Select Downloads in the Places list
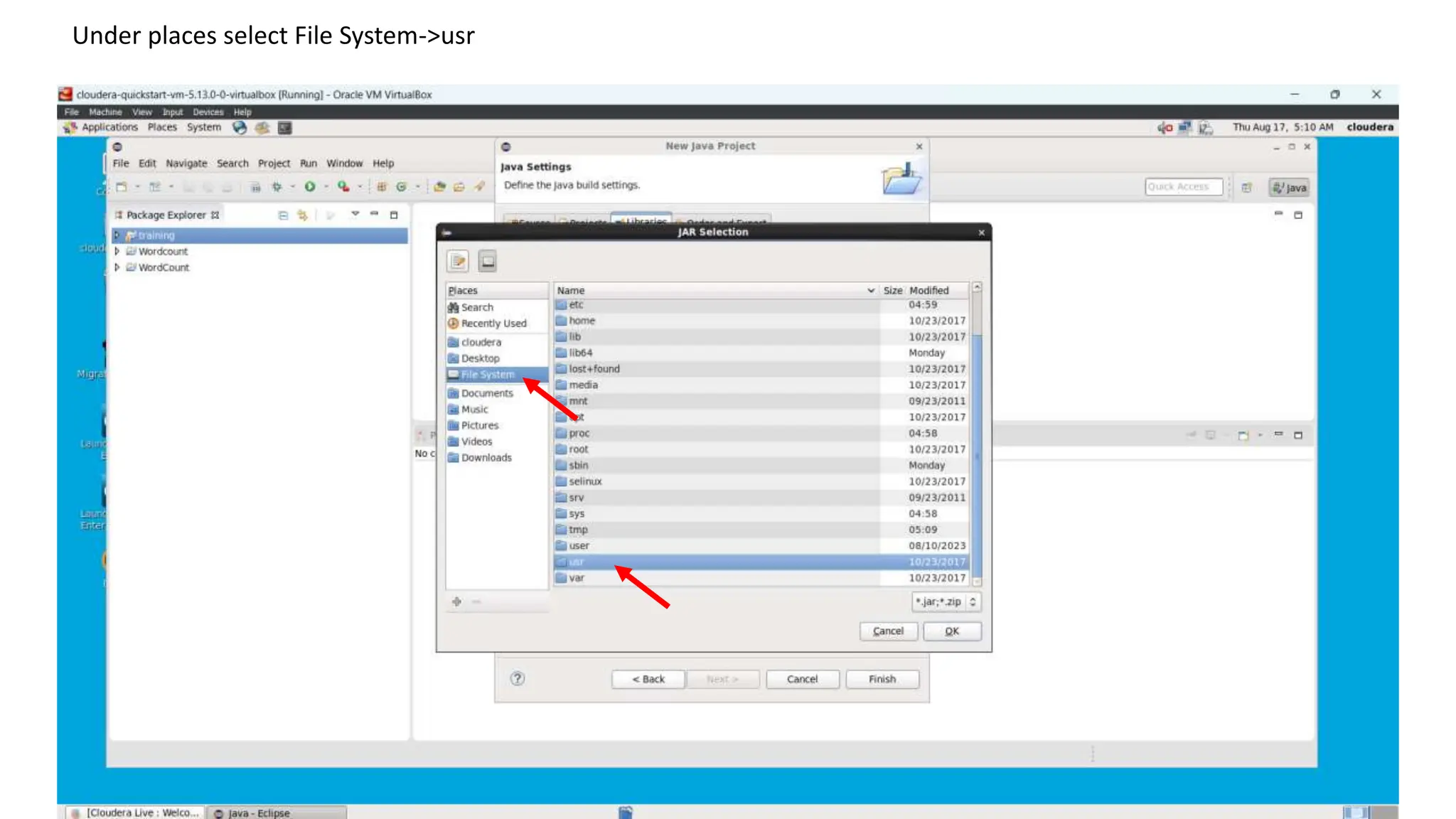1456x819 pixels. 486,458
